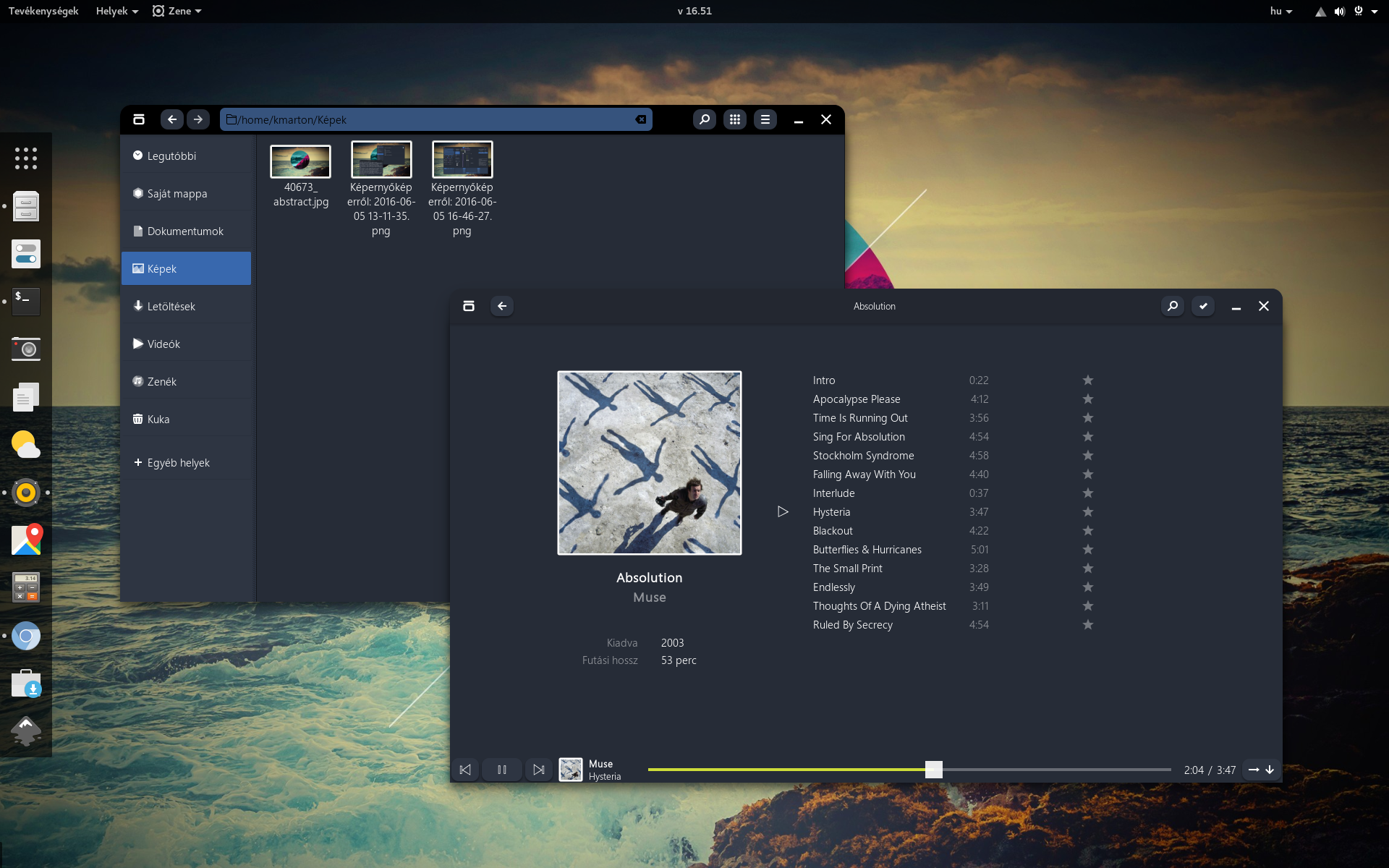
Task: Play the track Endlessly
Action: tap(833, 587)
